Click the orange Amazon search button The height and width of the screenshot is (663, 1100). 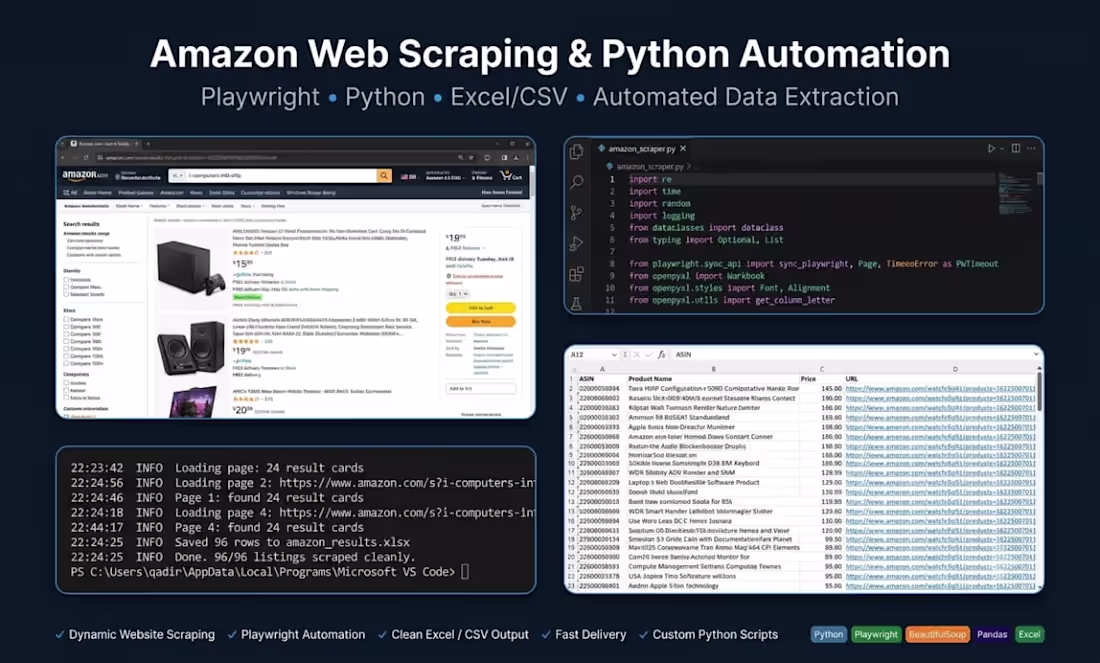[x=384, y=175]
